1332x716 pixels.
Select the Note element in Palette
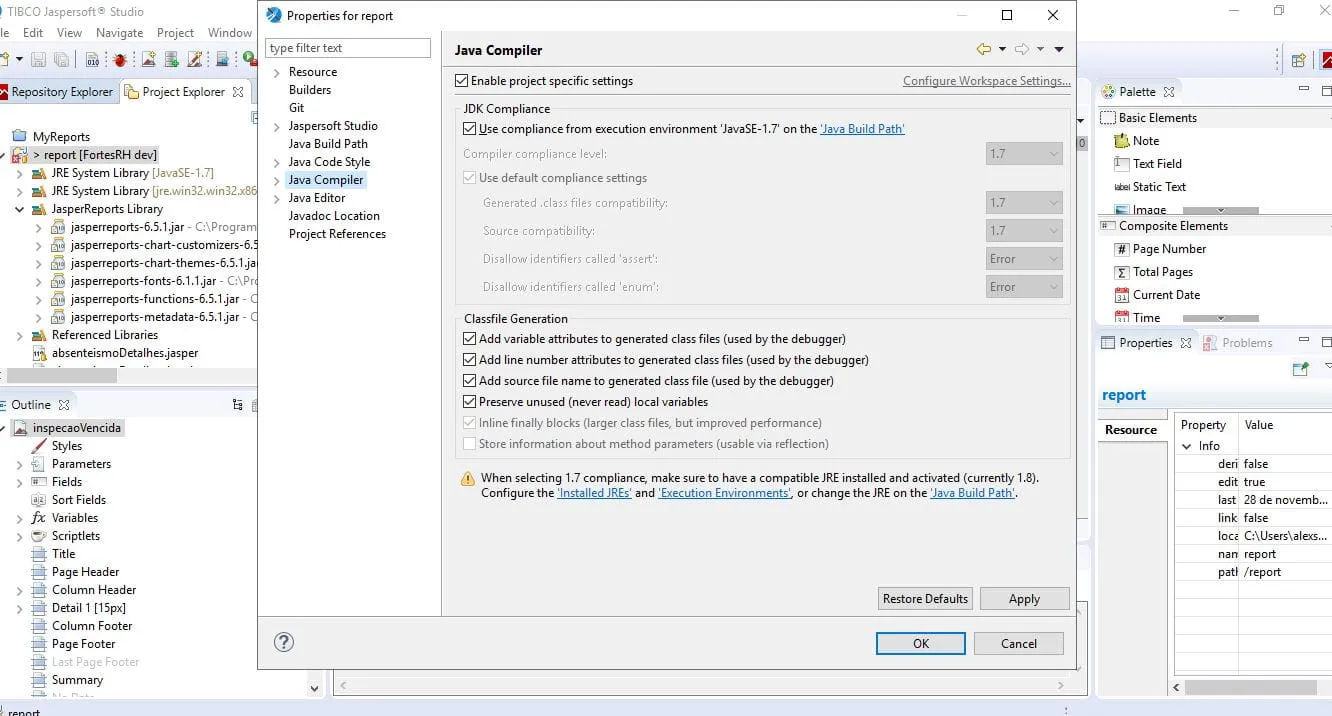1145,141
